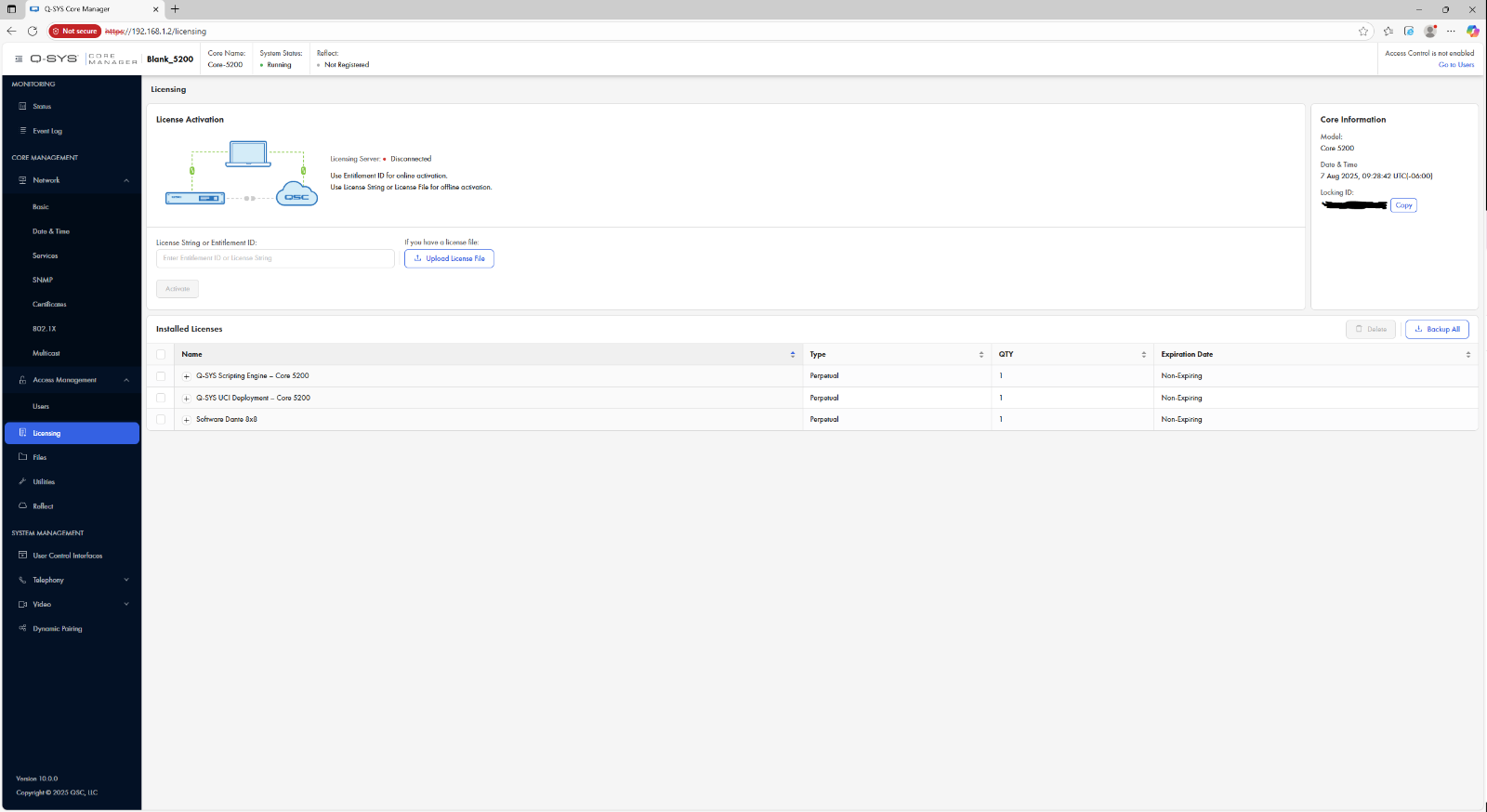Sort installed licenses by Expiration Date
The image size is (1487, 812).
tap(1468, 354)
